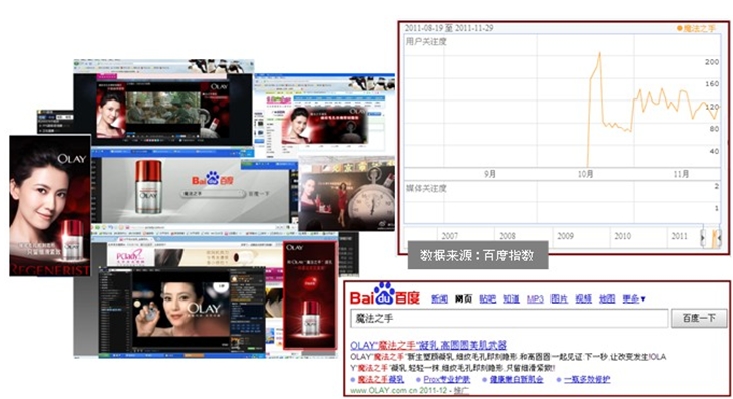
Task: Switch to the 视频 tab
Action: (583, 299)
